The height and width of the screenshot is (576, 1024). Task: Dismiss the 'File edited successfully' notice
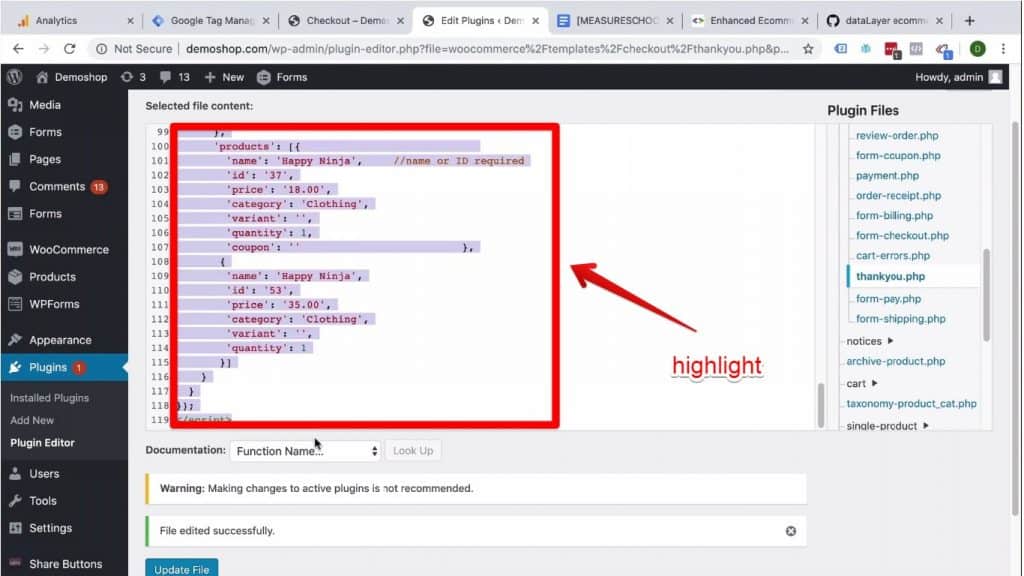click(x=791, y=531)
